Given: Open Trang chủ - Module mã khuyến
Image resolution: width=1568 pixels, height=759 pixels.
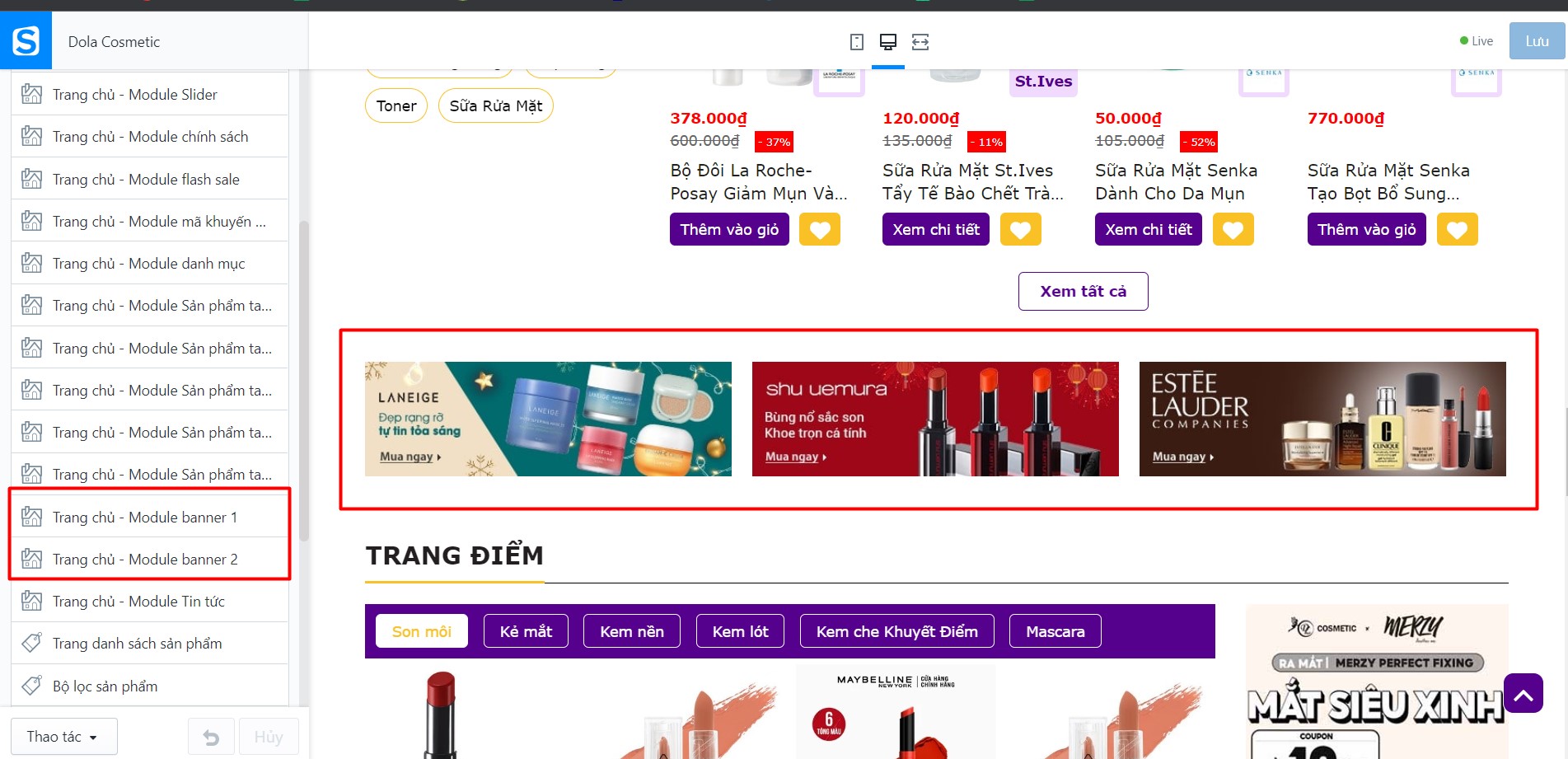Looking at the screenshot, I should tap(150, 221).
